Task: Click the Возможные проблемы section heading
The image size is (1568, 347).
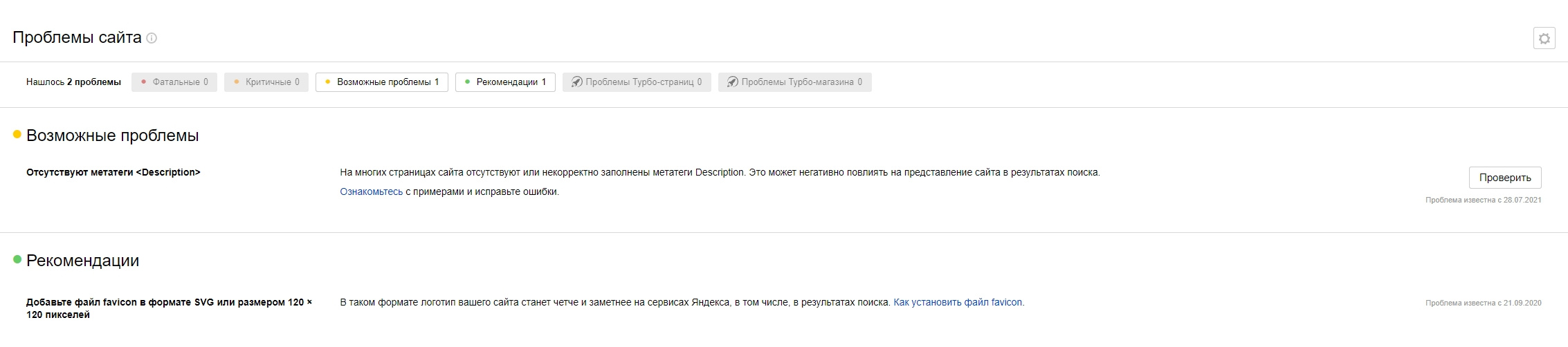Action: 112,135
